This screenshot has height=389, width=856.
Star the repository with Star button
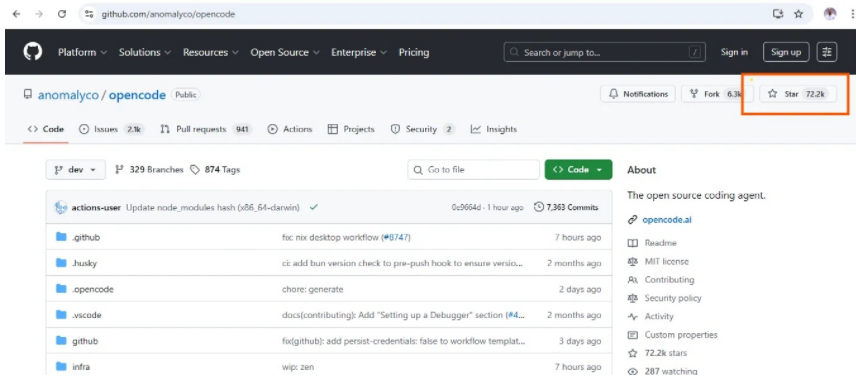pyautogui.click(x=798, y=94)
